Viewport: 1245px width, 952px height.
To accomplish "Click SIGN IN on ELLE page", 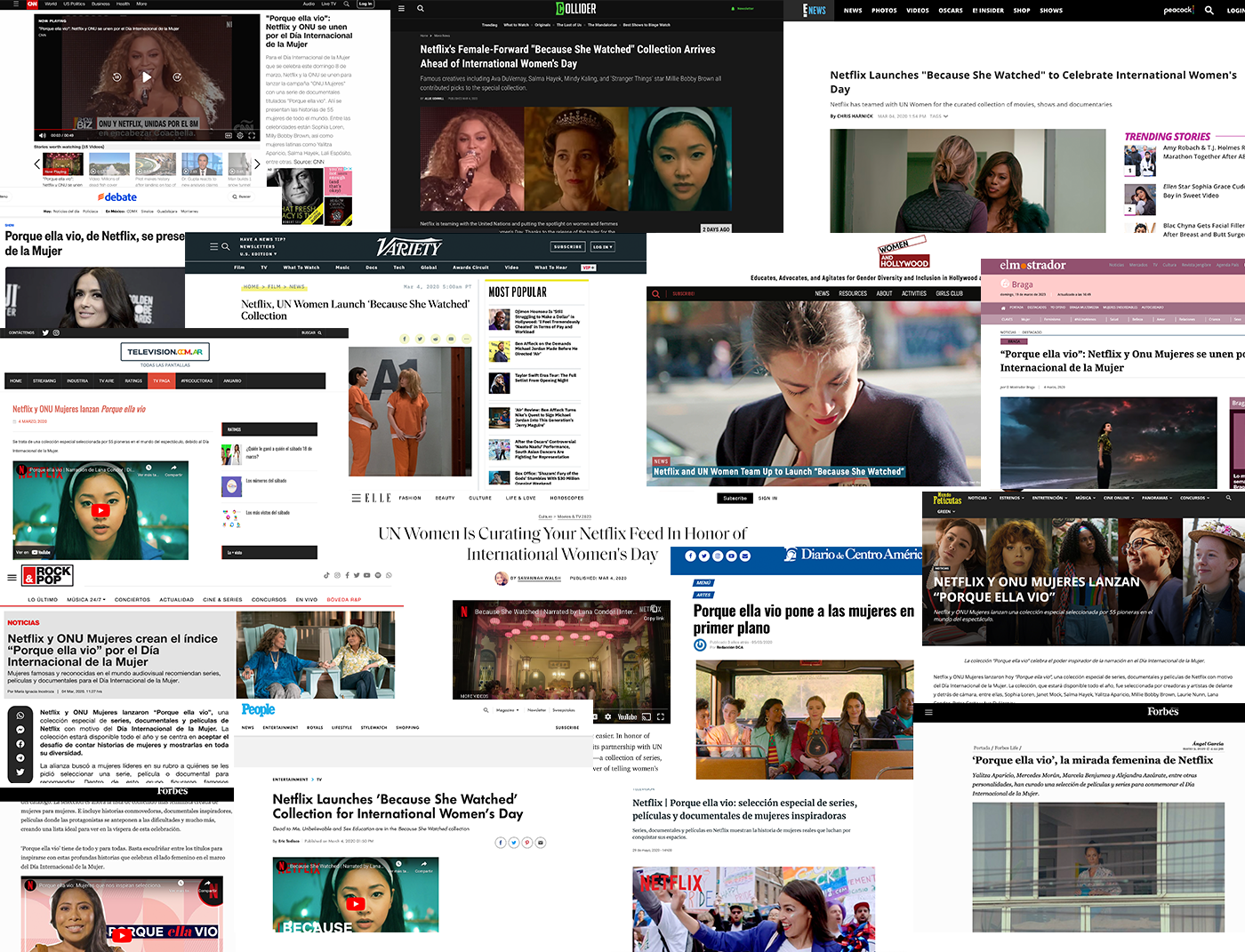I will point(767,499).
